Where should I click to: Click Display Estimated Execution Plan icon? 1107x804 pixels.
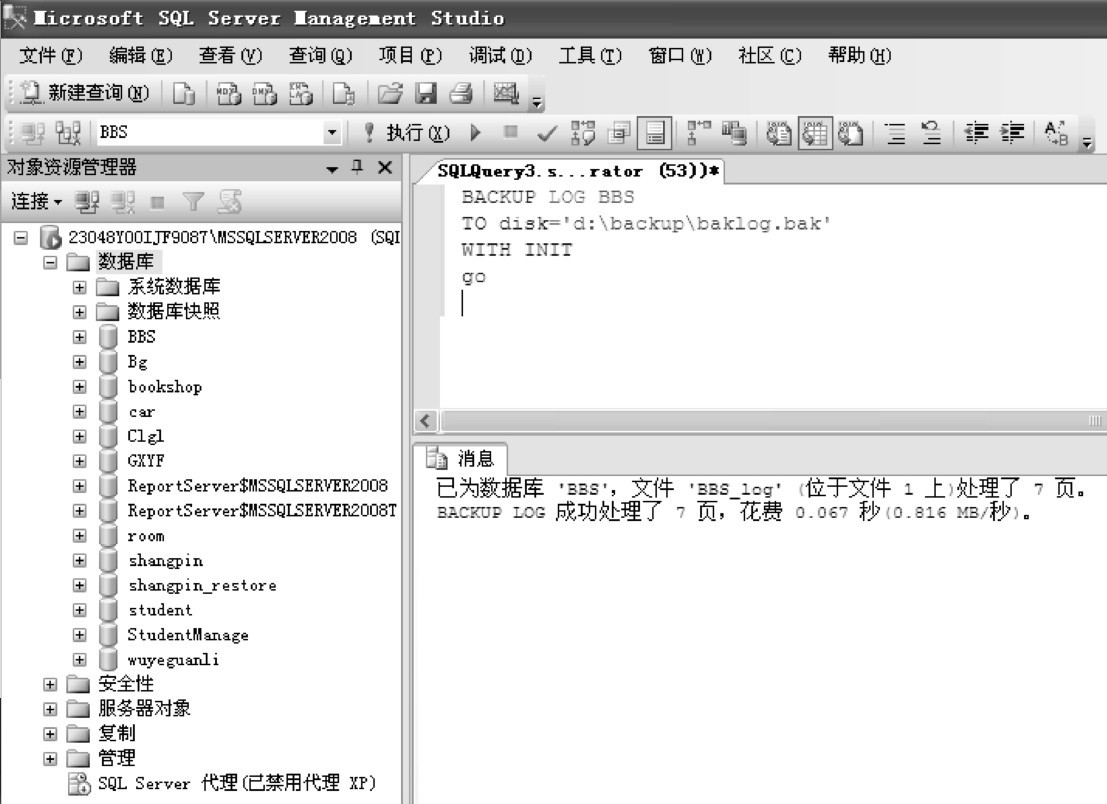[x=583, y=133]
